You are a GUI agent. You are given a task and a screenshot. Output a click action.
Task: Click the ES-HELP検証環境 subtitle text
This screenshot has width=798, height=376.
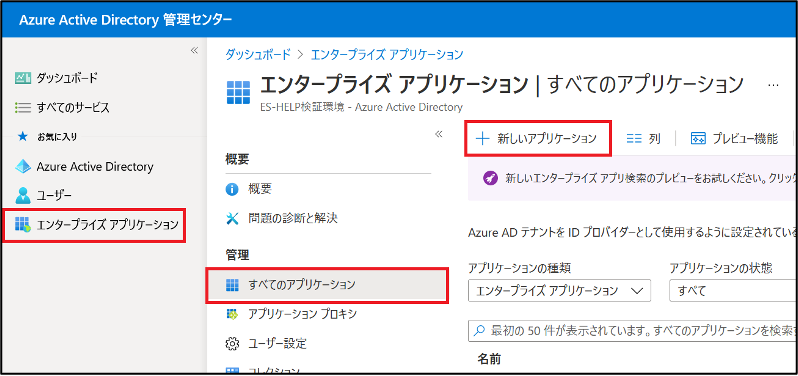pos(361,107)
